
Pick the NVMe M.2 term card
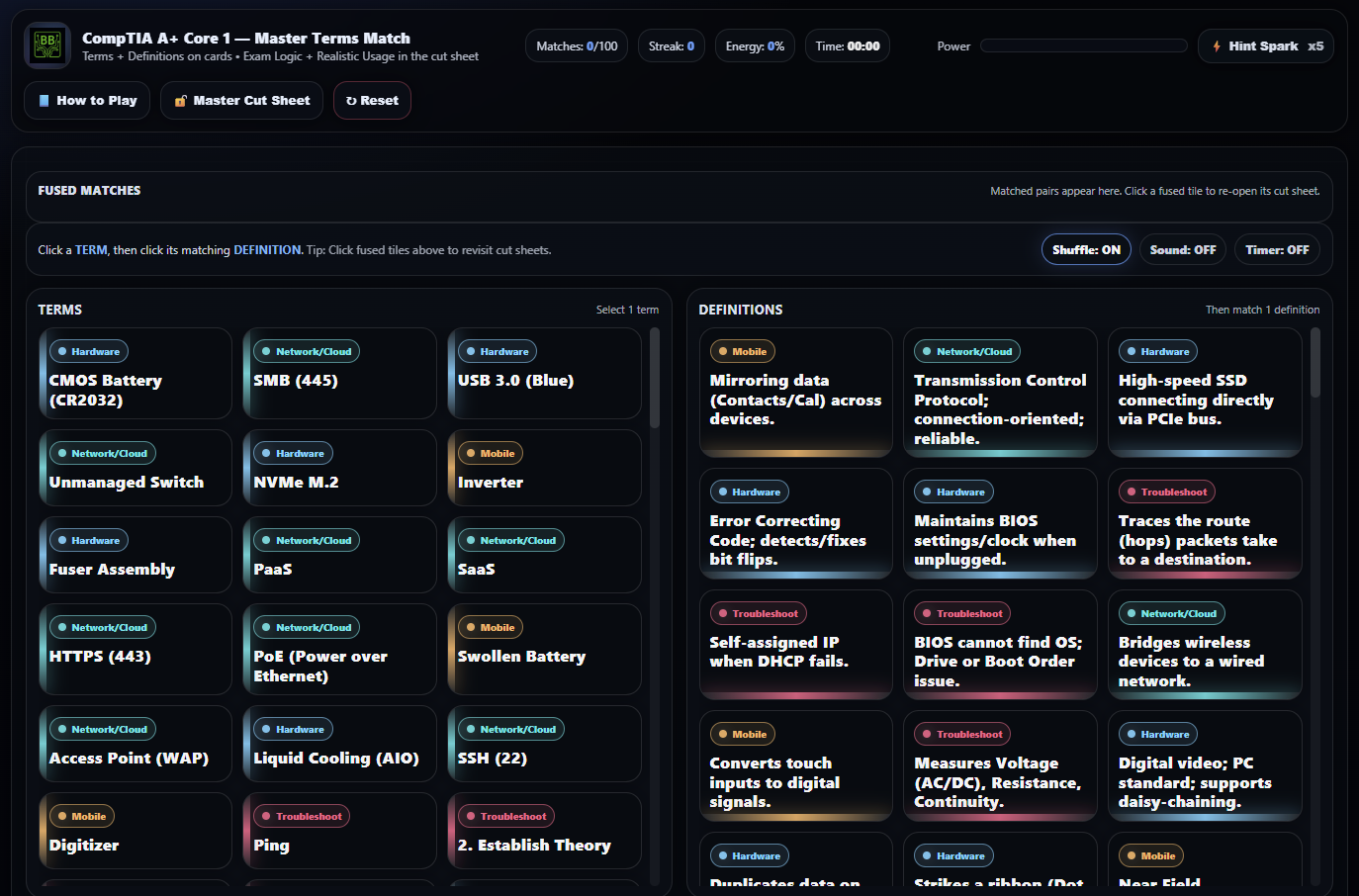[x=339, y=469]
